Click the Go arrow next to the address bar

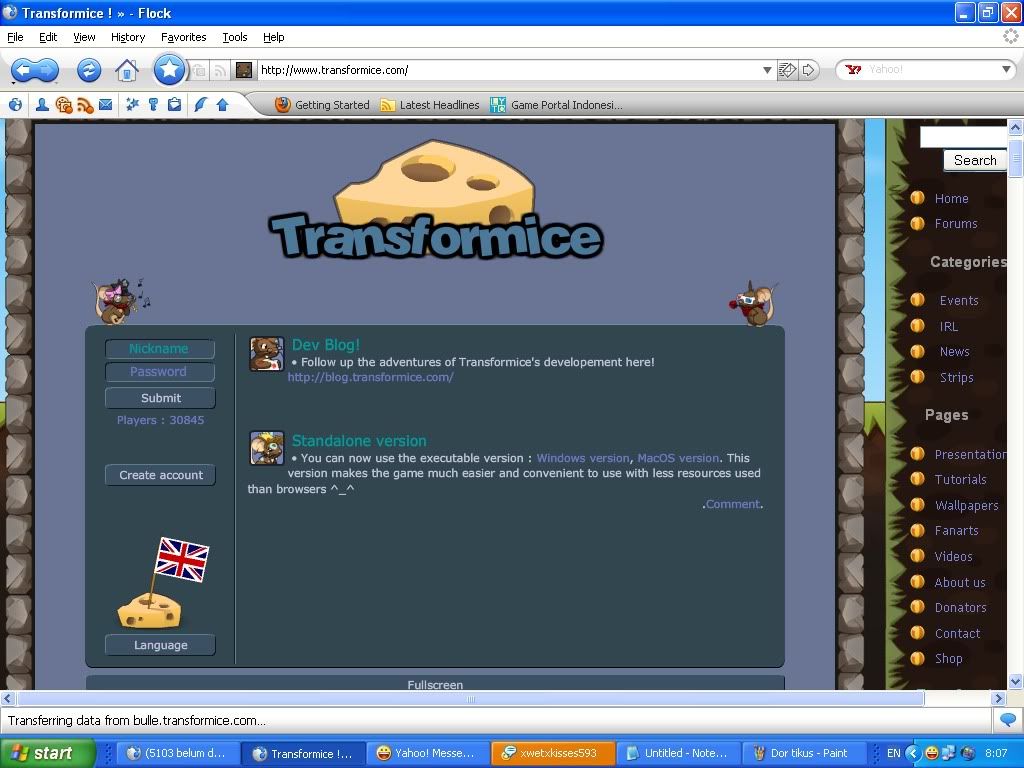(808, 70)
